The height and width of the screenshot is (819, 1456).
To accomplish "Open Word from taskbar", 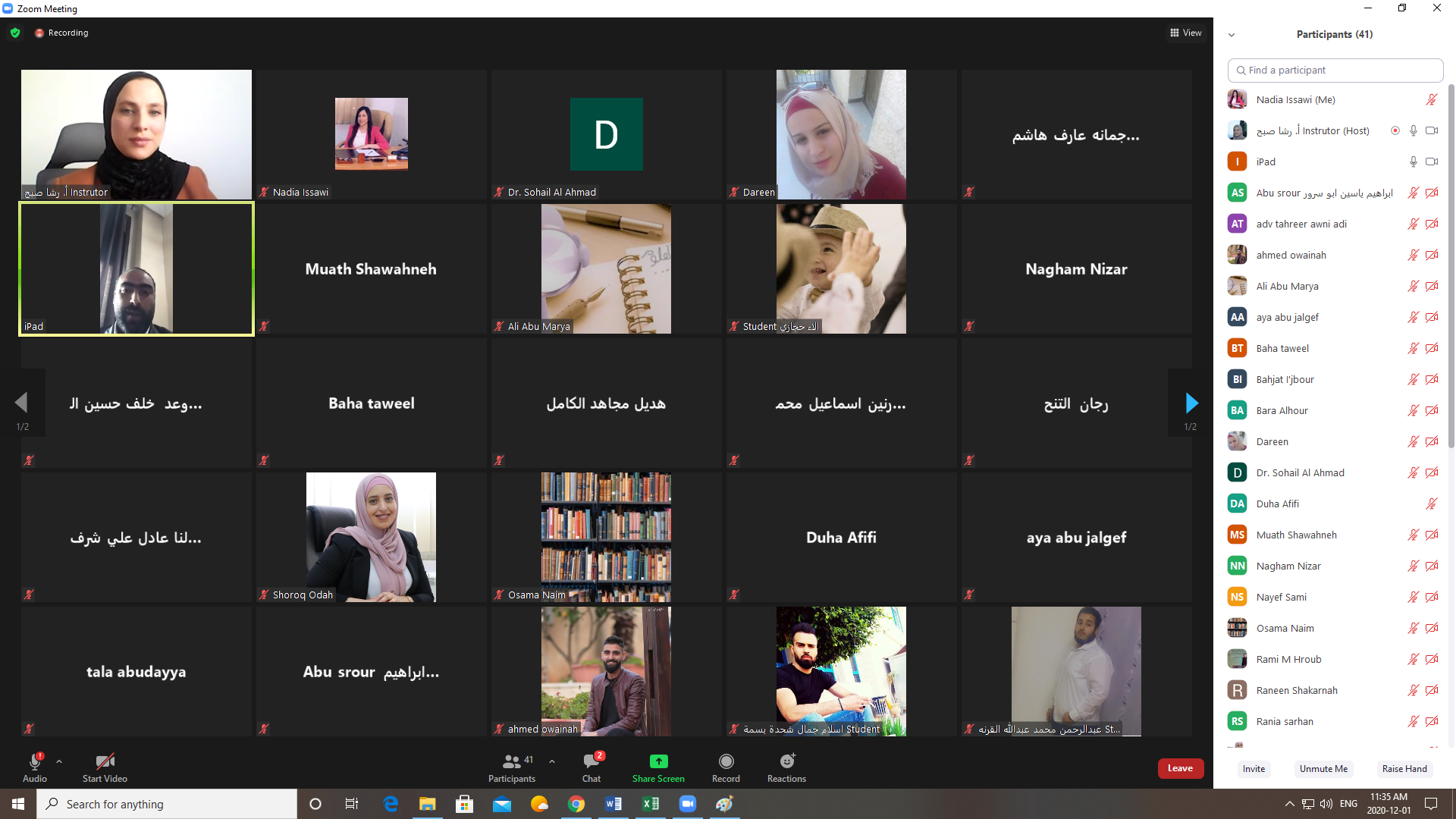I will pyautogui.click(x=613, y=804).
